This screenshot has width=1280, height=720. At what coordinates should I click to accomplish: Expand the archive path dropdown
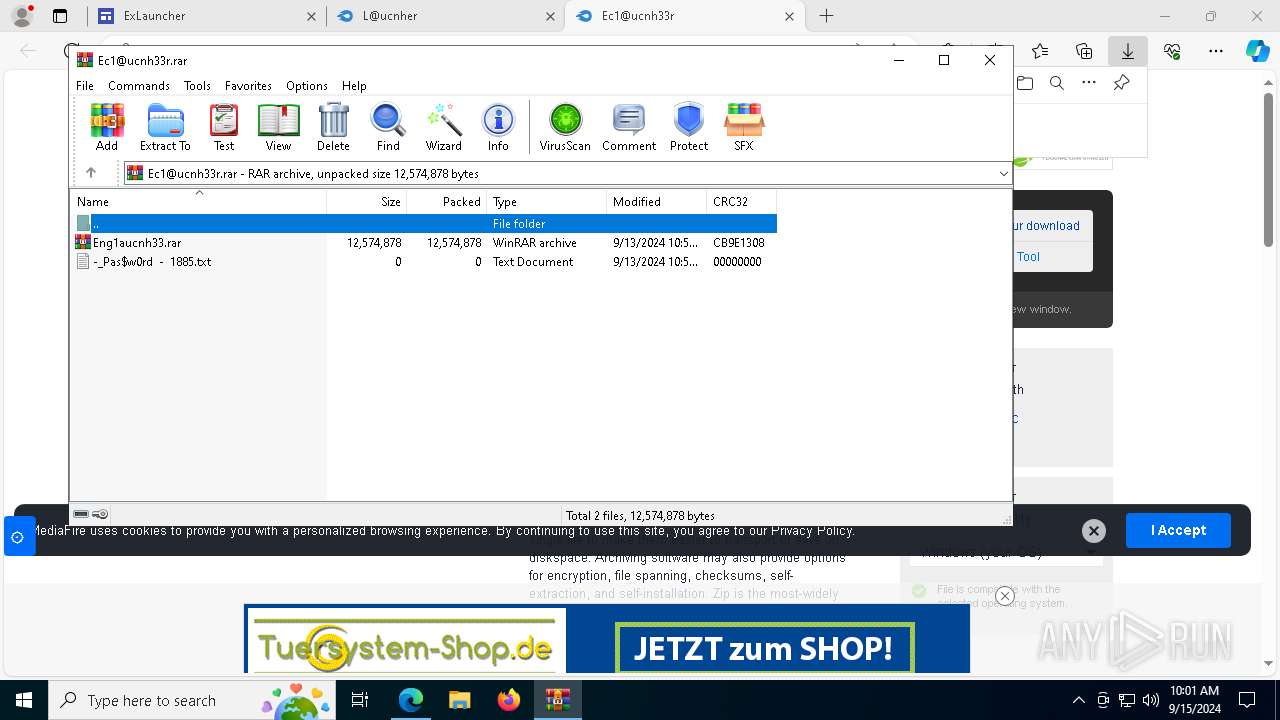click(1003, 174)
